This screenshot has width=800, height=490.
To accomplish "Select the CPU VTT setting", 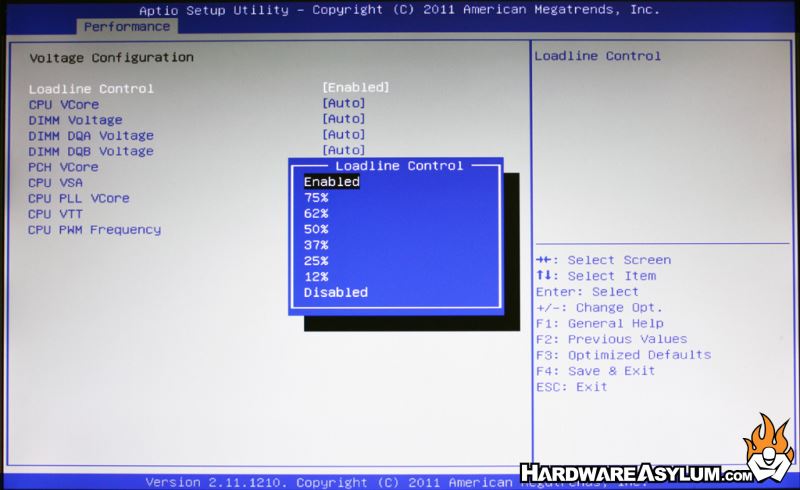I will [x=55, y=214].
